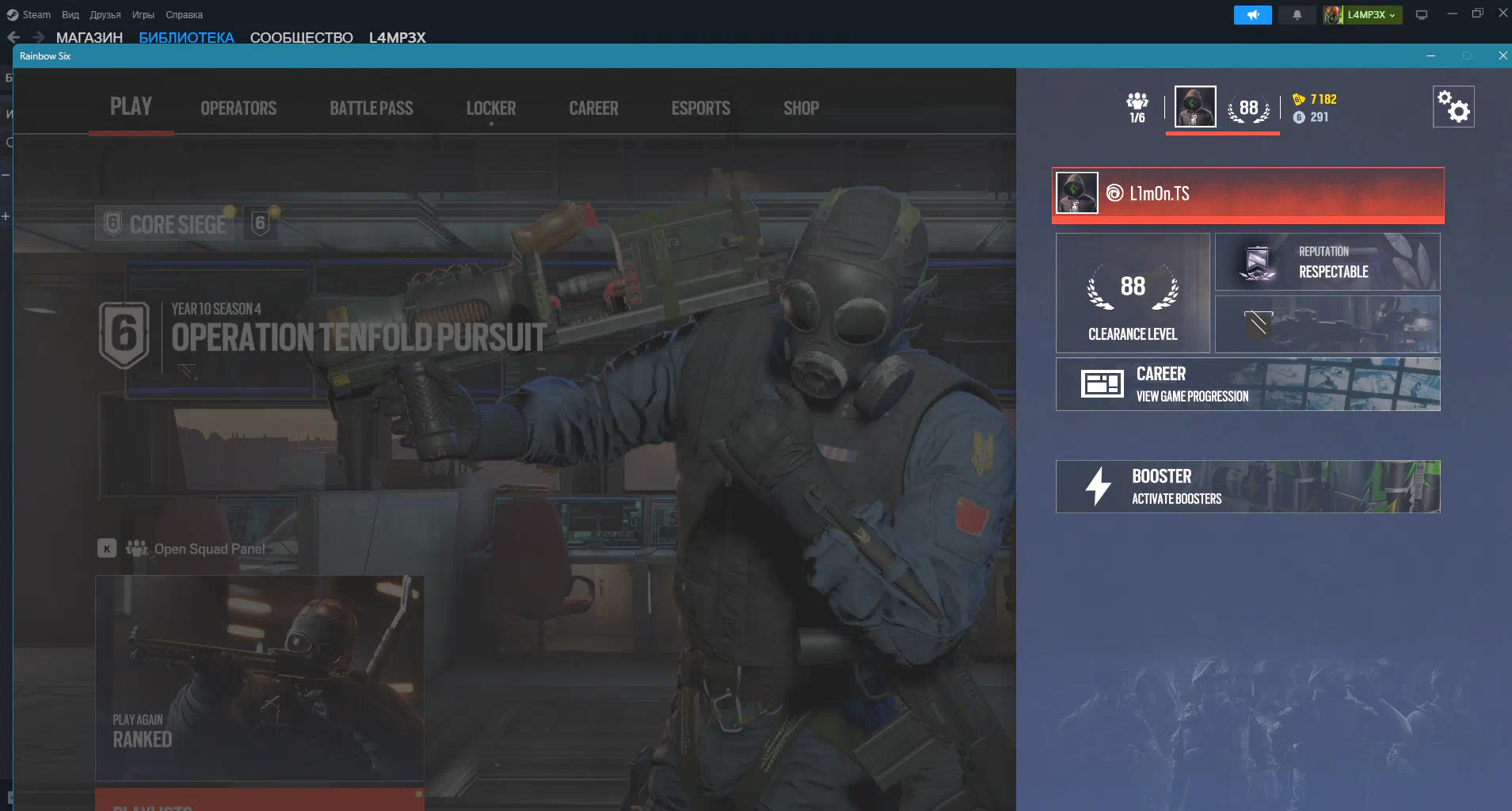The width and height of the screenshot is (1512, 811).
Task: Click the profile avatar in top bar
Action: coord(1194,107)
